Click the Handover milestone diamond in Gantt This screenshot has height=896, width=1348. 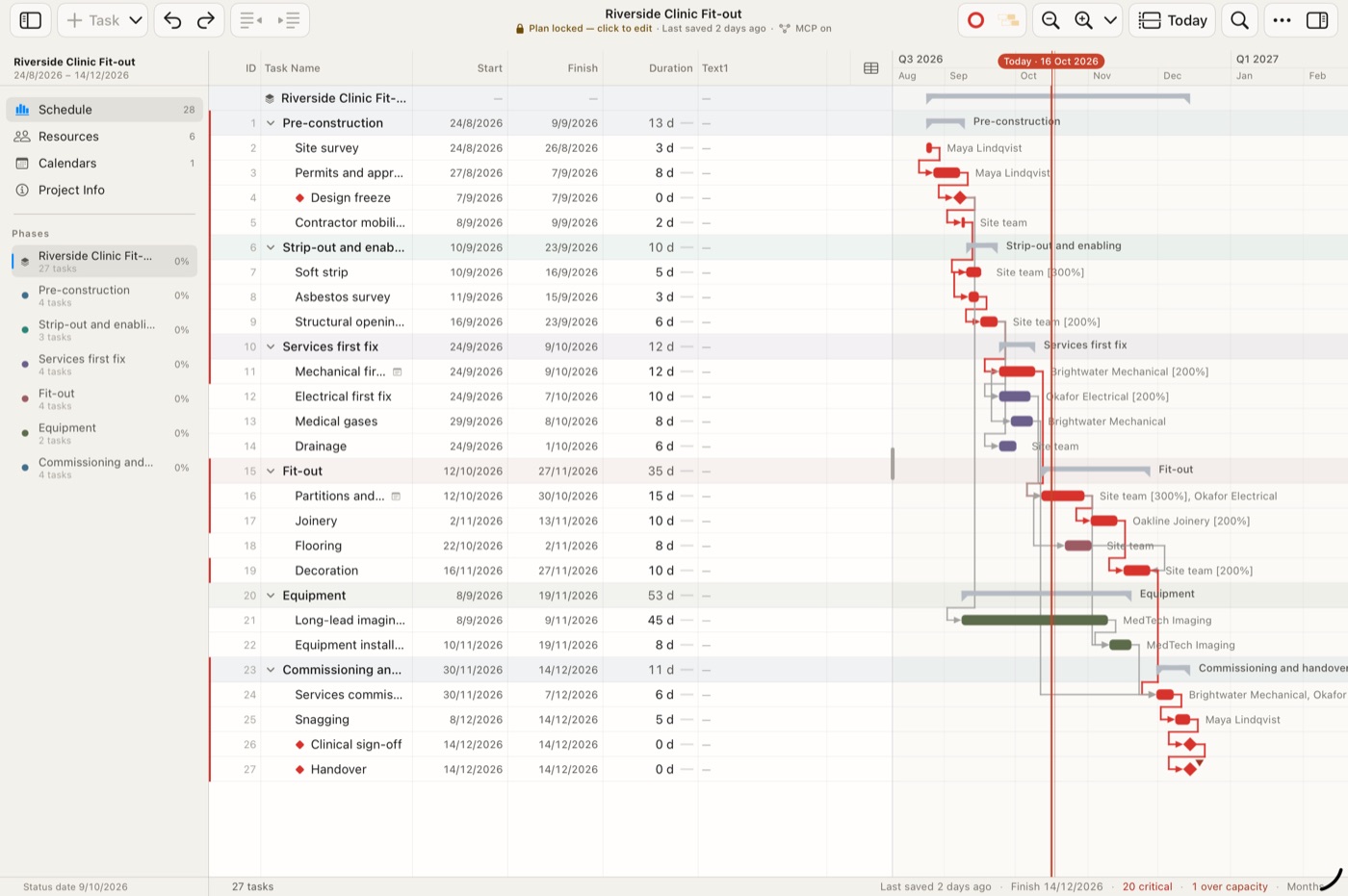click(1190, 769)
